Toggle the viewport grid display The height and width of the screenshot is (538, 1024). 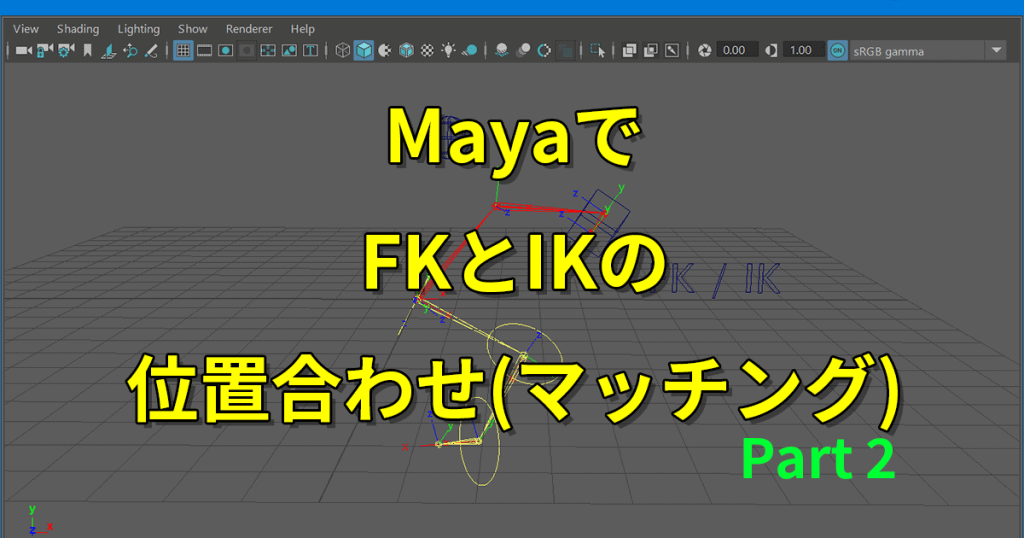pos(183,50)
